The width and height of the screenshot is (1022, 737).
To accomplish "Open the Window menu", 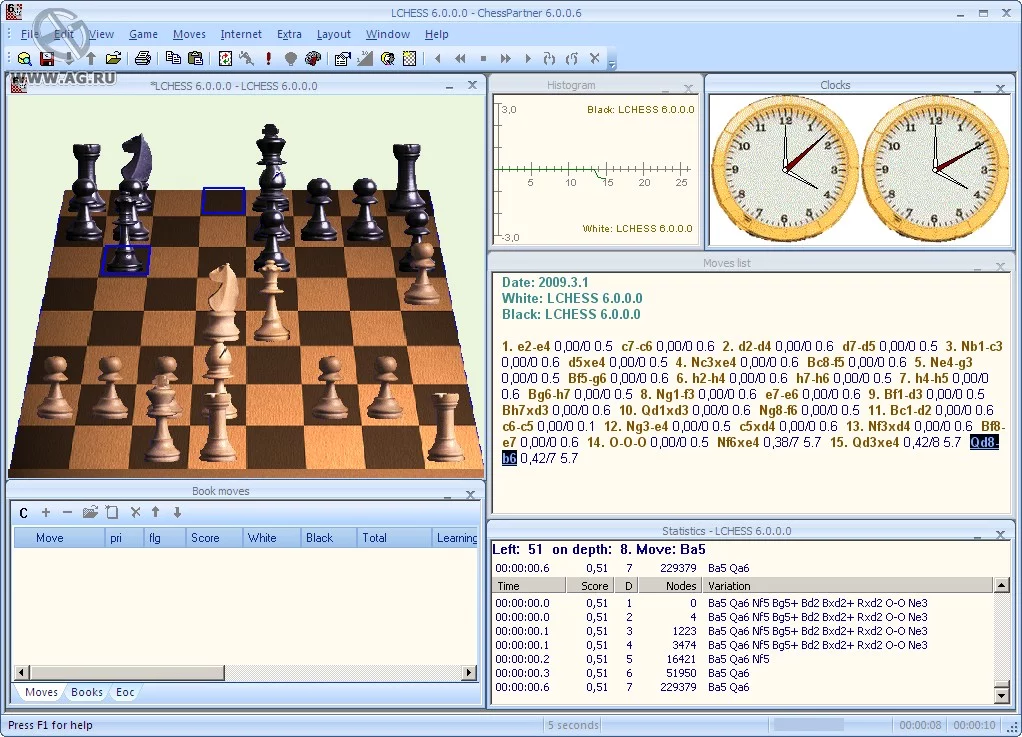I will pyautogui.click(x=387, y=35).
